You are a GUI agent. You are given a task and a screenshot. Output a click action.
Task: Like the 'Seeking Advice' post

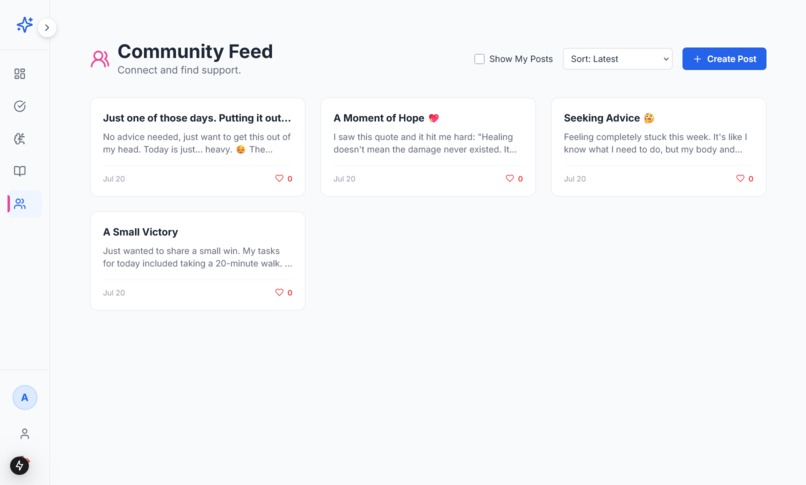[x=744, y=178]
